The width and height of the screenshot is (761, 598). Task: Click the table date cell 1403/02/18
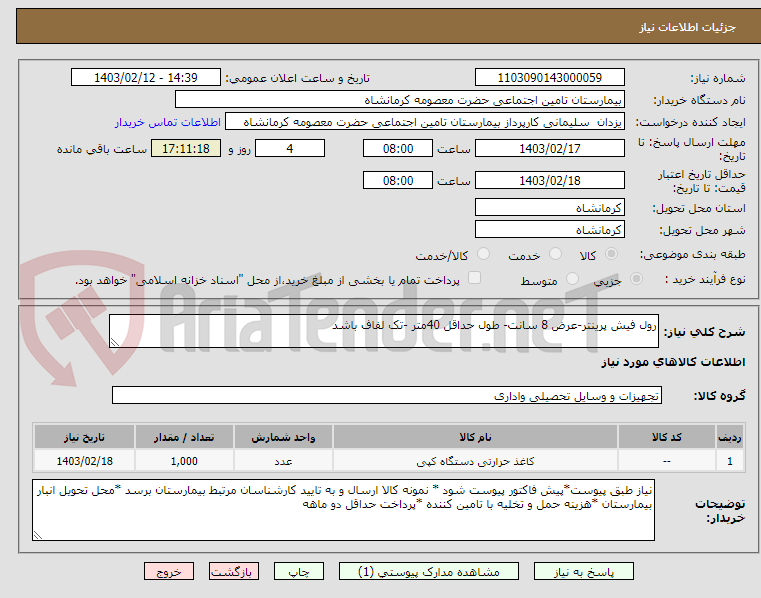(x=84, y=461)
